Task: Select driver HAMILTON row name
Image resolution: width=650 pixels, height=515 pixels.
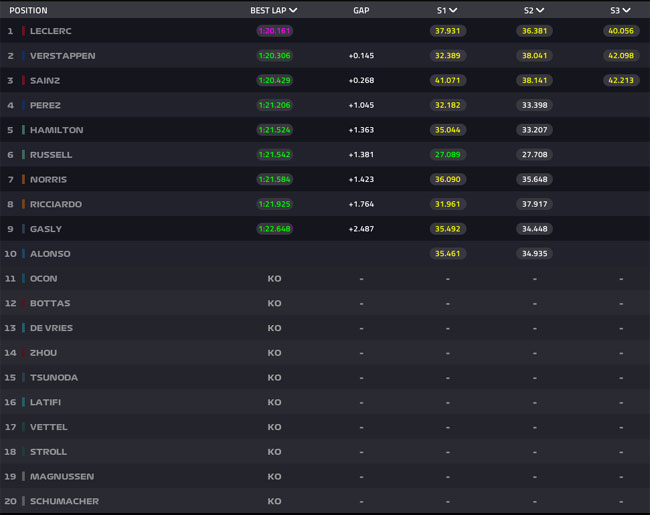Action: pyautogui.click(x=56, y=130)
